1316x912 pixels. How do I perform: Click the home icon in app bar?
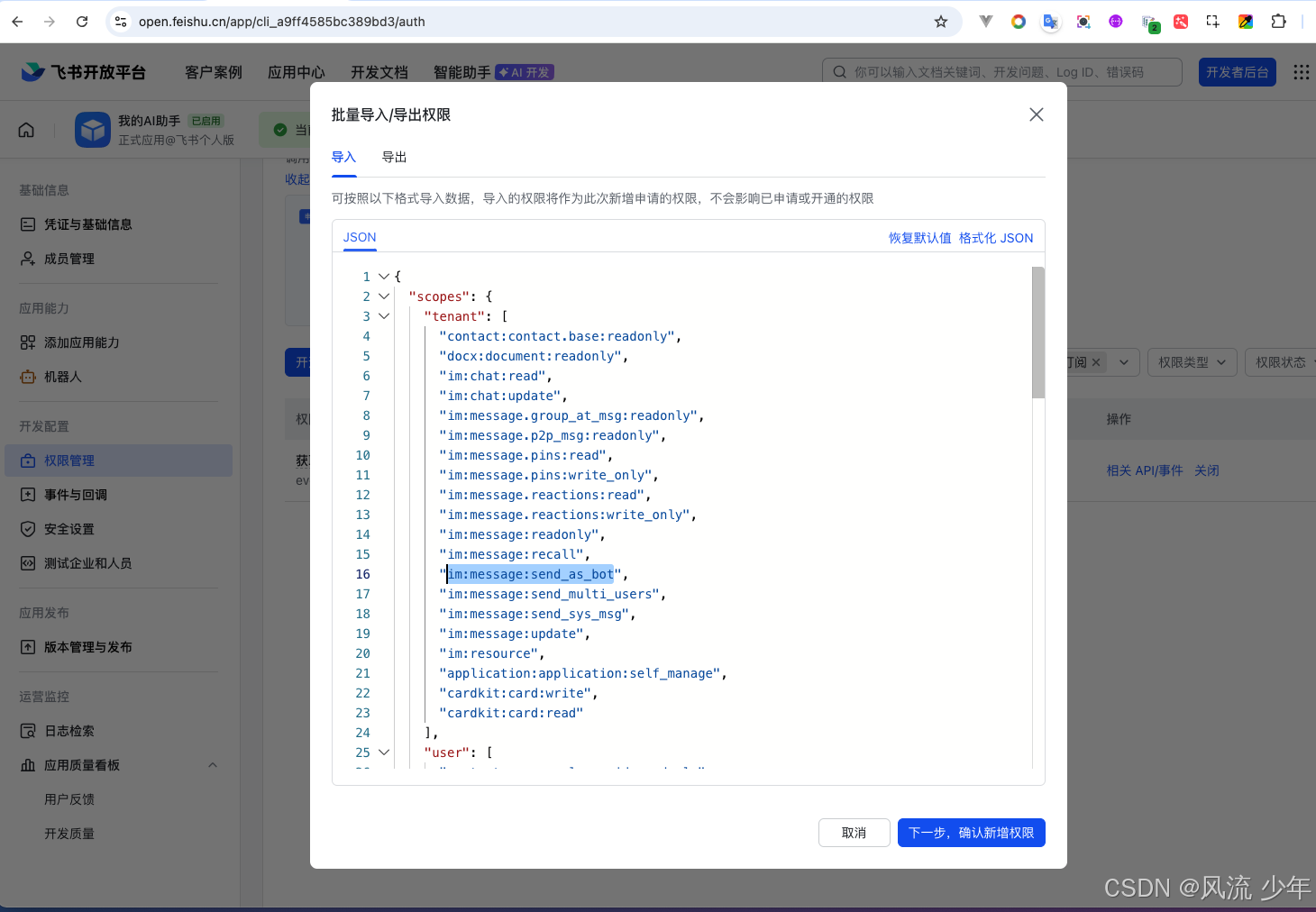click(x=27, y=130)
